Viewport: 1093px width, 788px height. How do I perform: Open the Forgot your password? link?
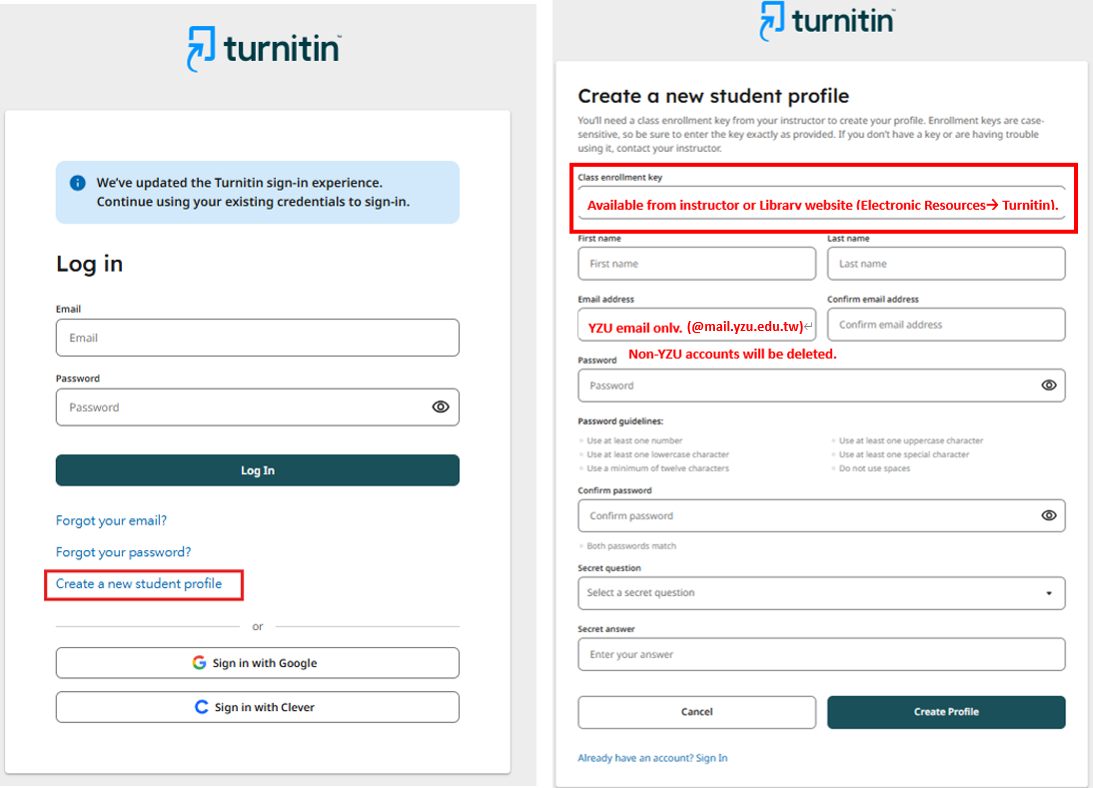123,552
